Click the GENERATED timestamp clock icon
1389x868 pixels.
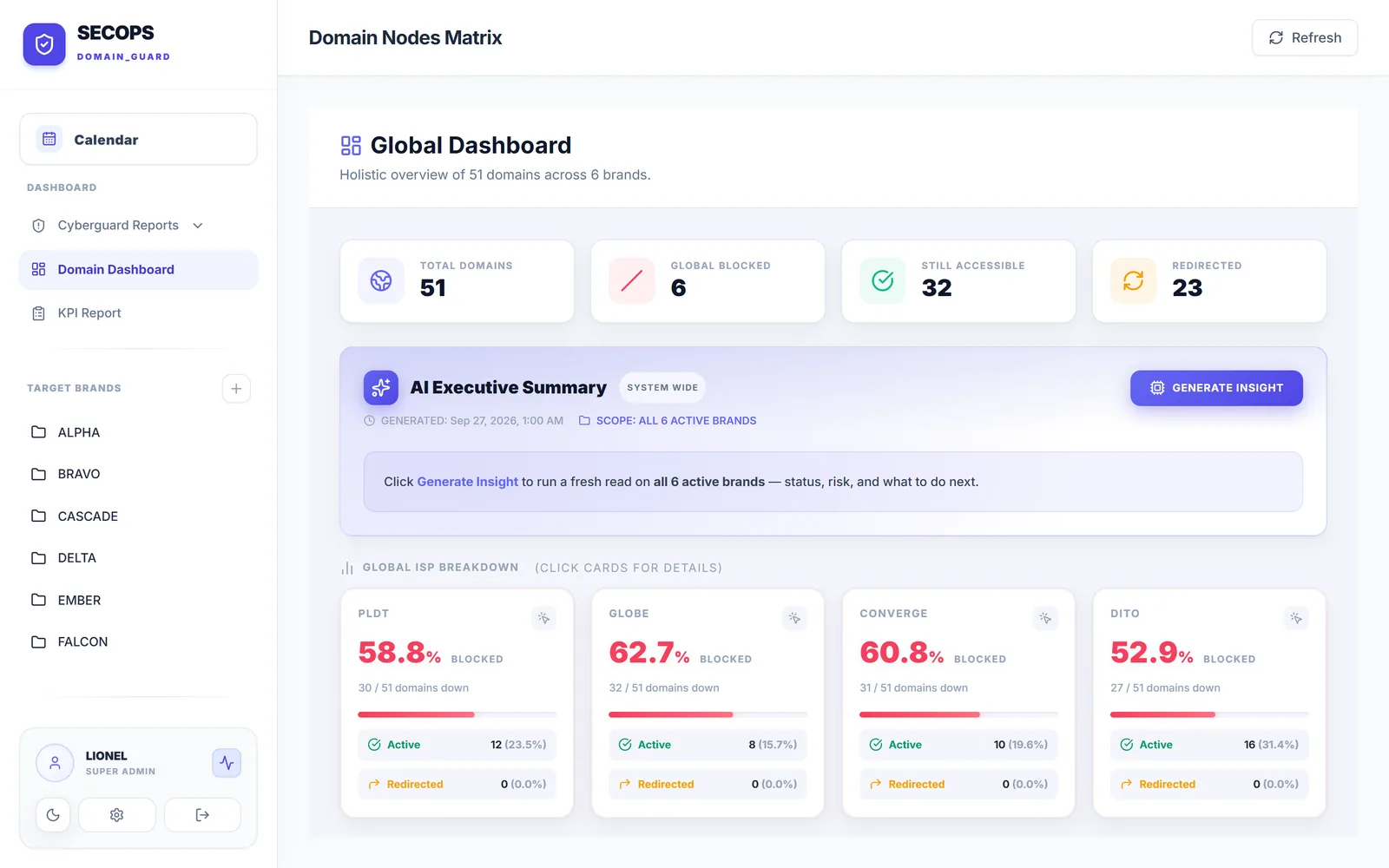click(x=369, y=421)
